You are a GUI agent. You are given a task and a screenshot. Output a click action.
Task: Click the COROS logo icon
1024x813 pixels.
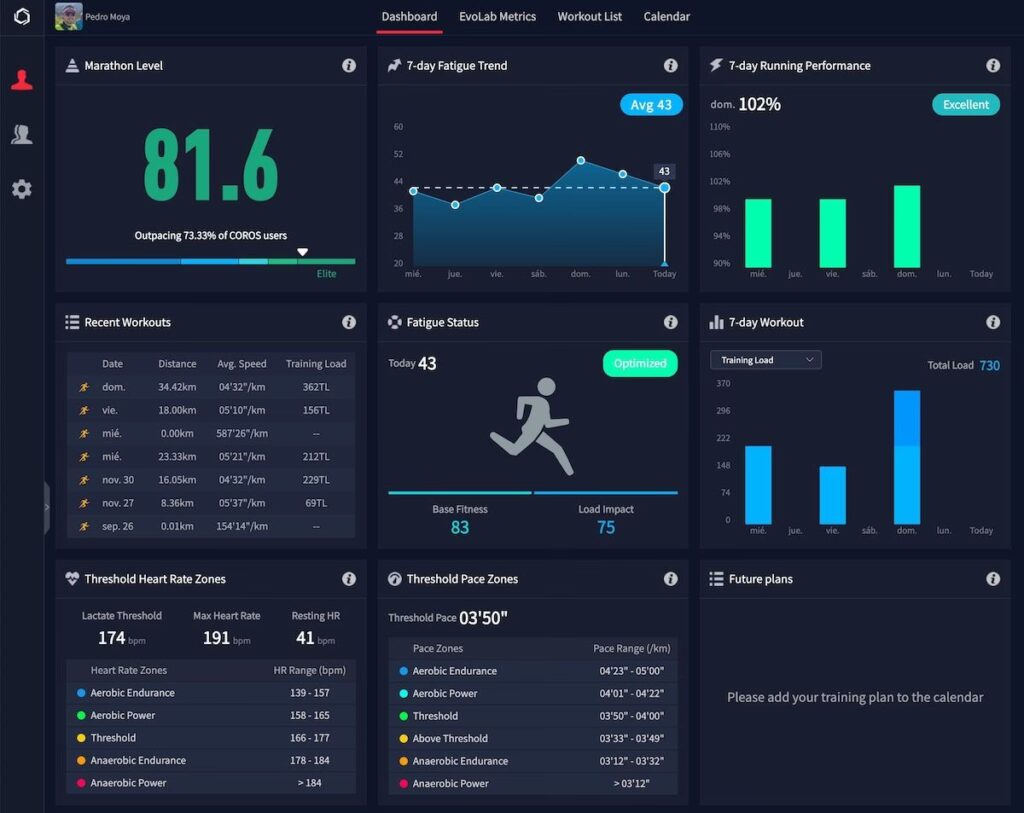tap(21, 17)
